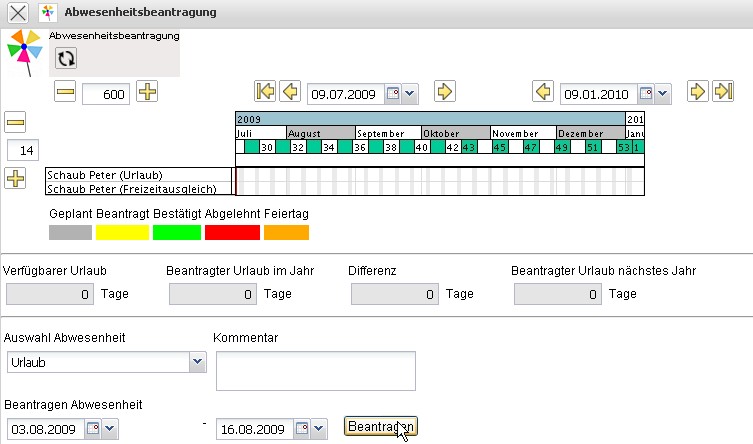The image size is (753, 444).
Task: Click the absence start date field 03.08.2009
Action: [x=45, y=429]
